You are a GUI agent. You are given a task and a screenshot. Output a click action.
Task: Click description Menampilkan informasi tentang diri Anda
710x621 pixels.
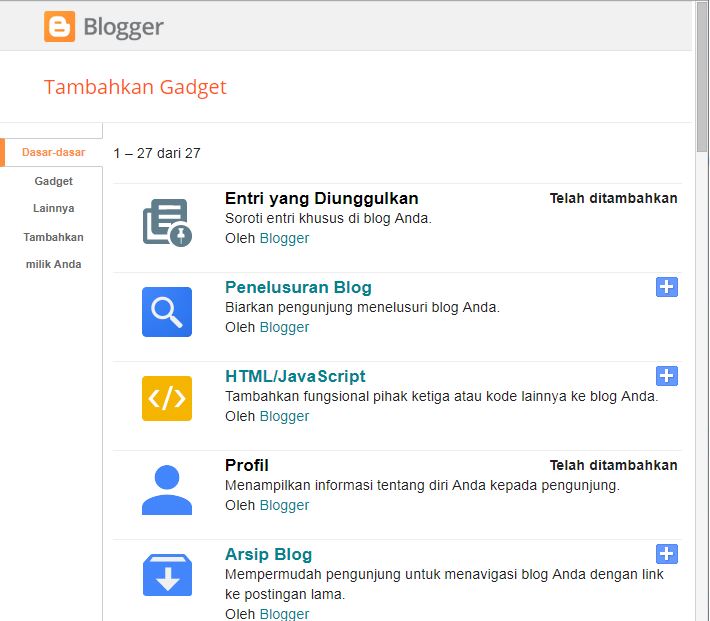[422, 486]
